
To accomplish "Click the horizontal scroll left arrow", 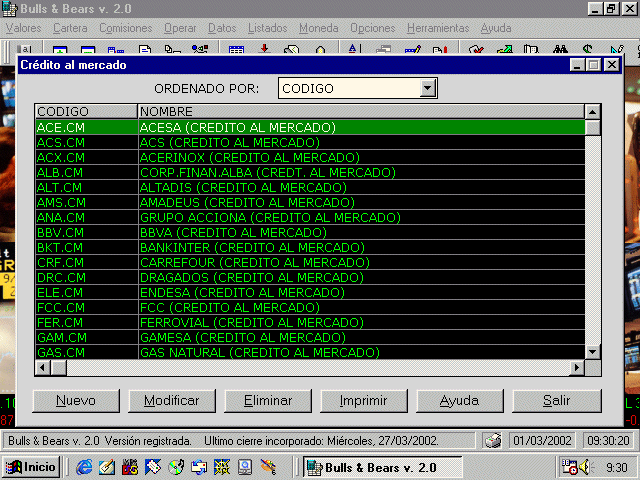I will (43, 368).
